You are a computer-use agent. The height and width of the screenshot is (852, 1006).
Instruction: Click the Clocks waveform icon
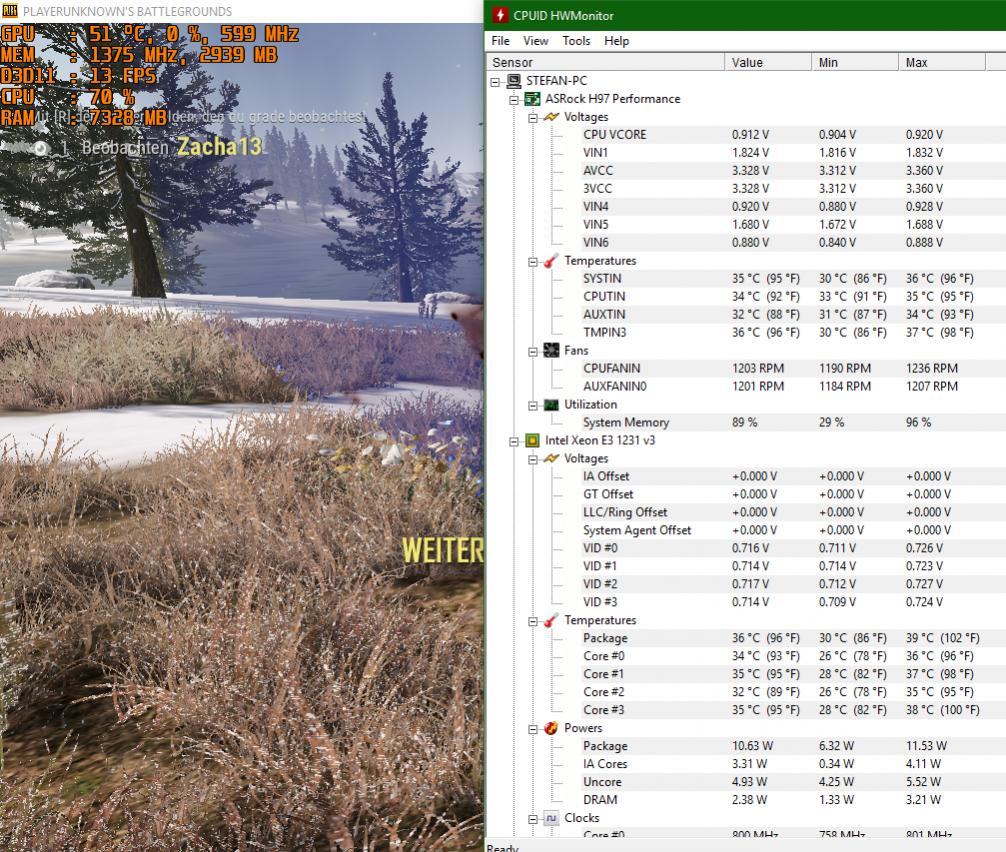coord(551,818)
